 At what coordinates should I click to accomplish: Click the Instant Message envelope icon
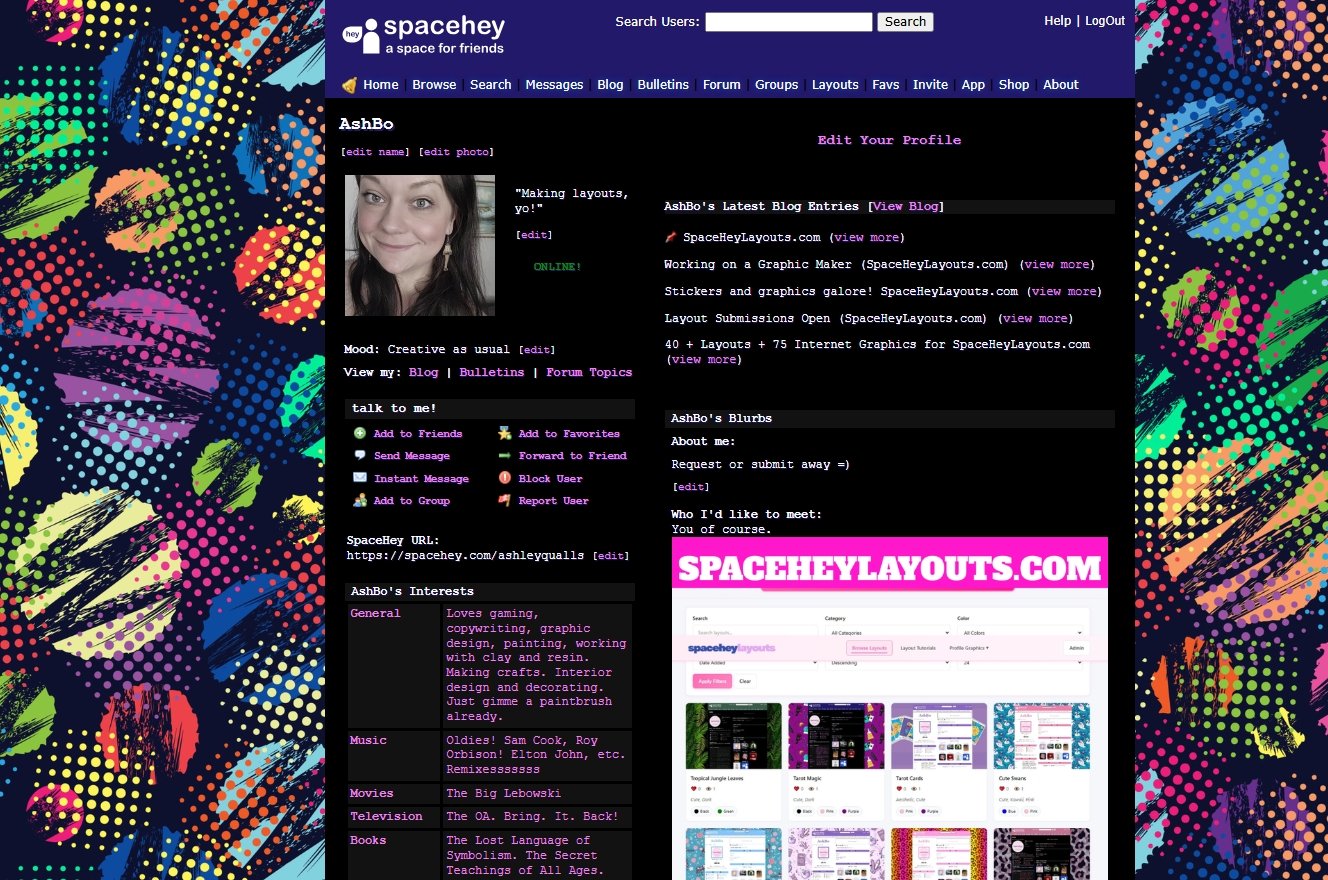pos(360,478)
